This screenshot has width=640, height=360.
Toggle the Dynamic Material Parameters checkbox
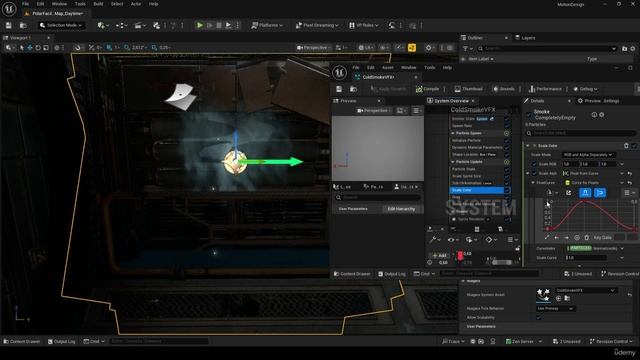[x=507, y=147]
